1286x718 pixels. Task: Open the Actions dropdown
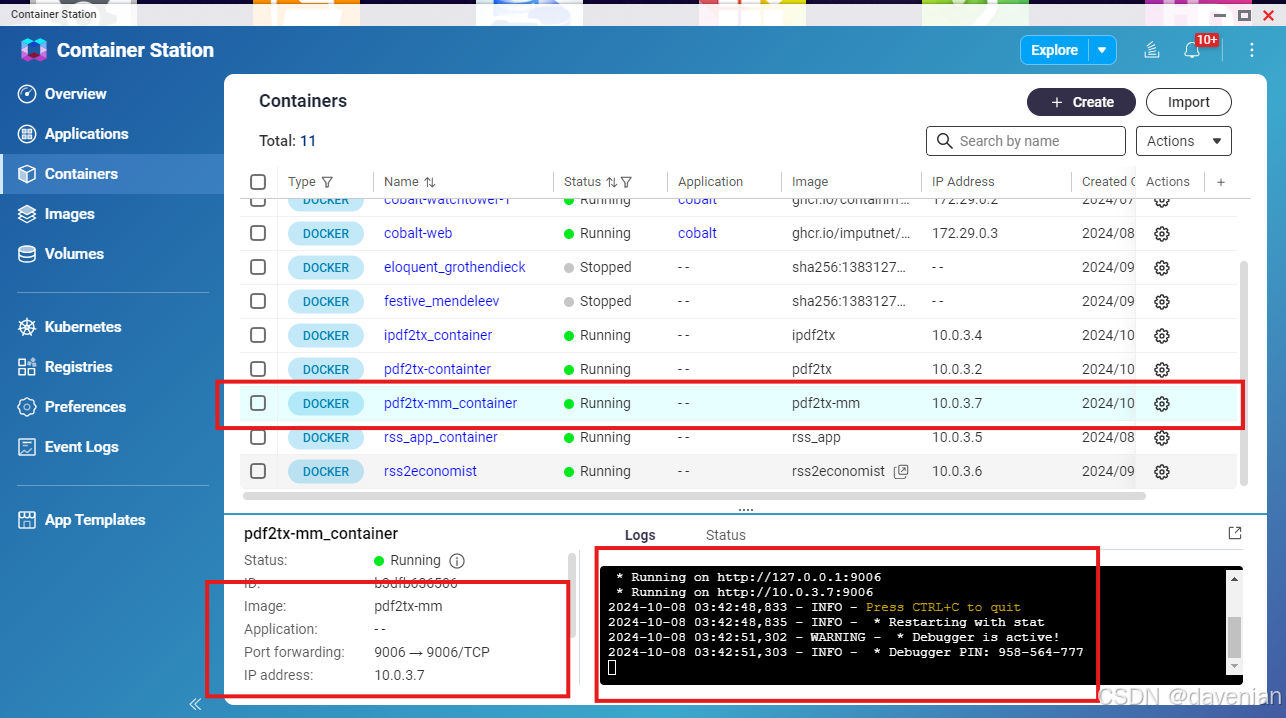point(1184,141)
